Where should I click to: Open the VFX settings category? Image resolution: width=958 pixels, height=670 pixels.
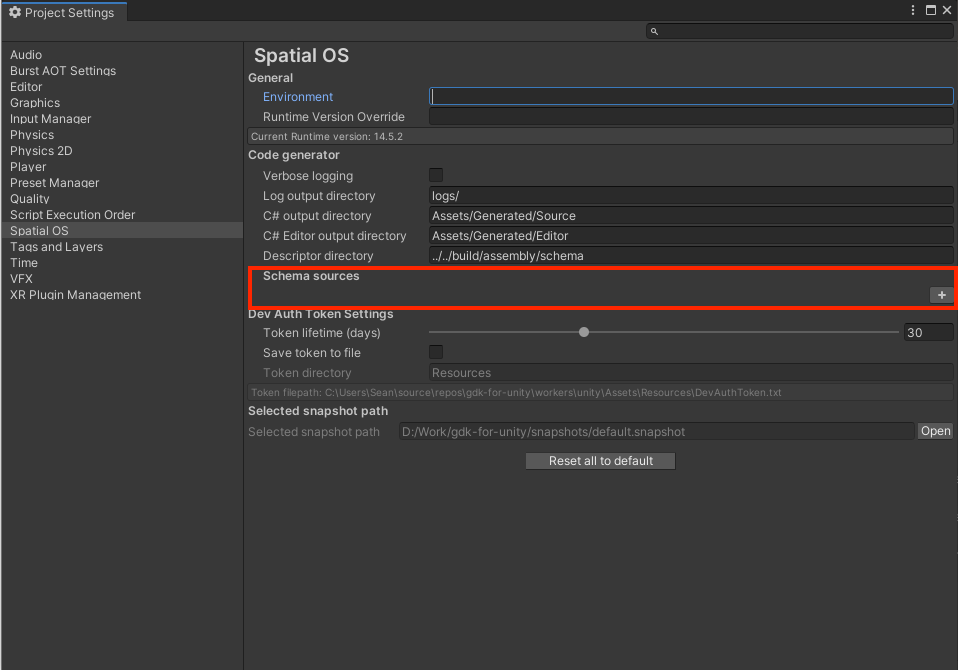point(21,279)
